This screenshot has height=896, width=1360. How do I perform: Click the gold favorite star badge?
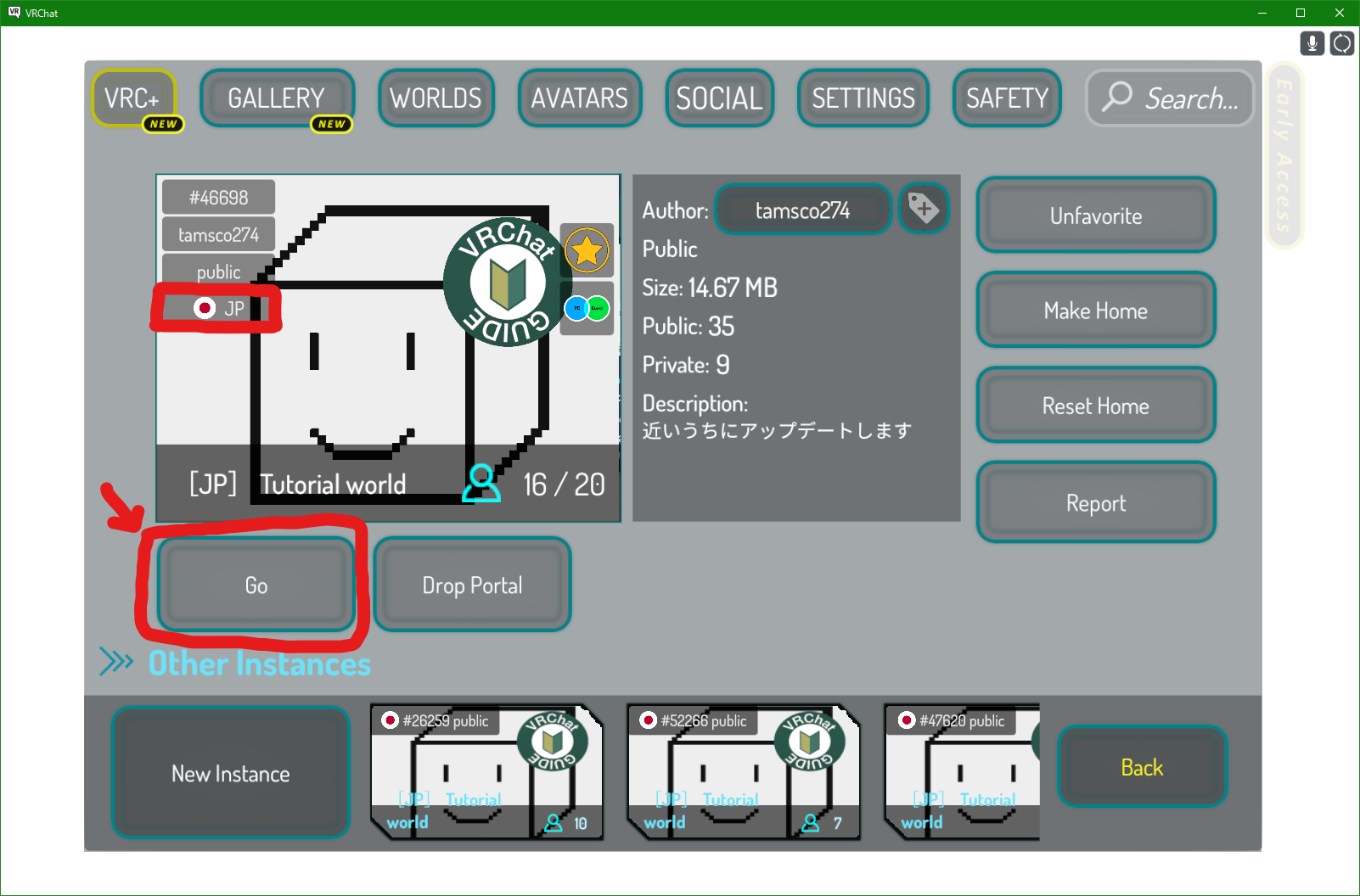(587, 250)
